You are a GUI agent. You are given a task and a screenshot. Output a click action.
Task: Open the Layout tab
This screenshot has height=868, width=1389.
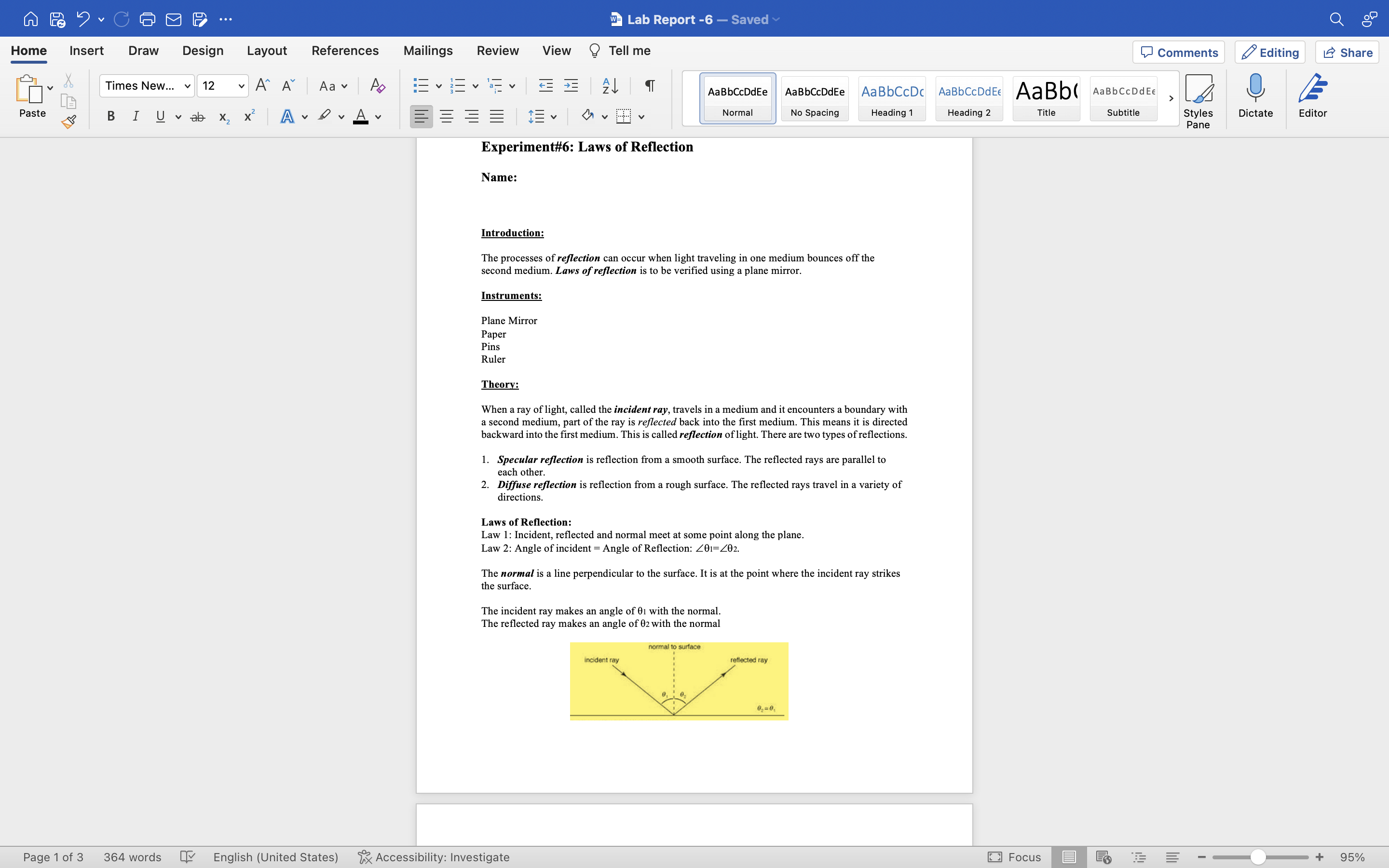coord(266,51)
